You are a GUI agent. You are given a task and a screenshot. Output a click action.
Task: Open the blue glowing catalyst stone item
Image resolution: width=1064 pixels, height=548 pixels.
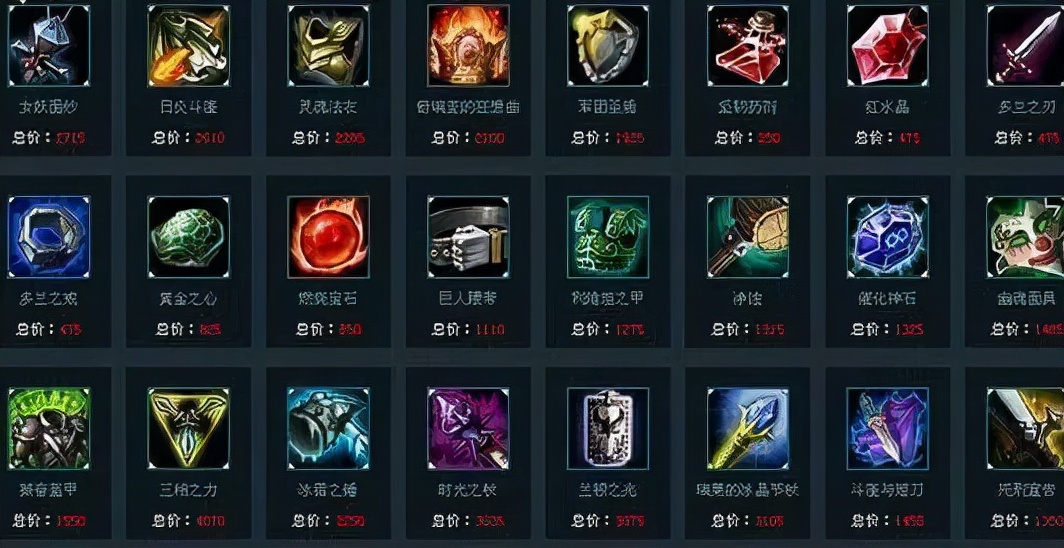888,237
